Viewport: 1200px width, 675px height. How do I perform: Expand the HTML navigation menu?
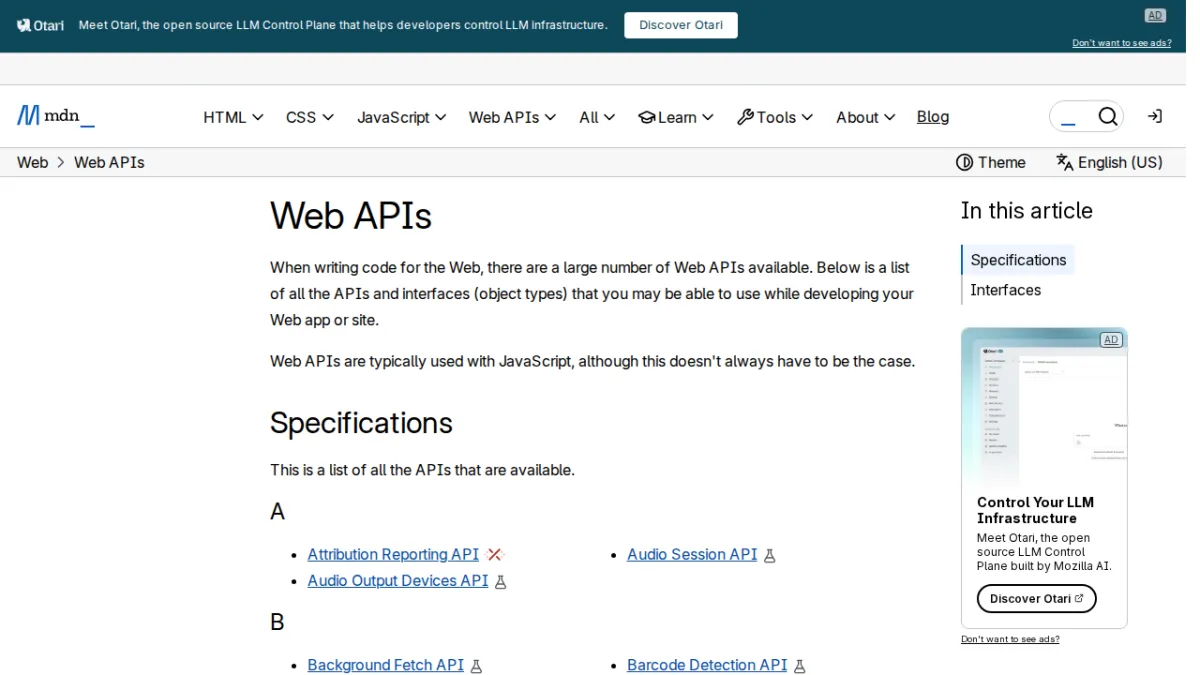(x=233, y=117)
